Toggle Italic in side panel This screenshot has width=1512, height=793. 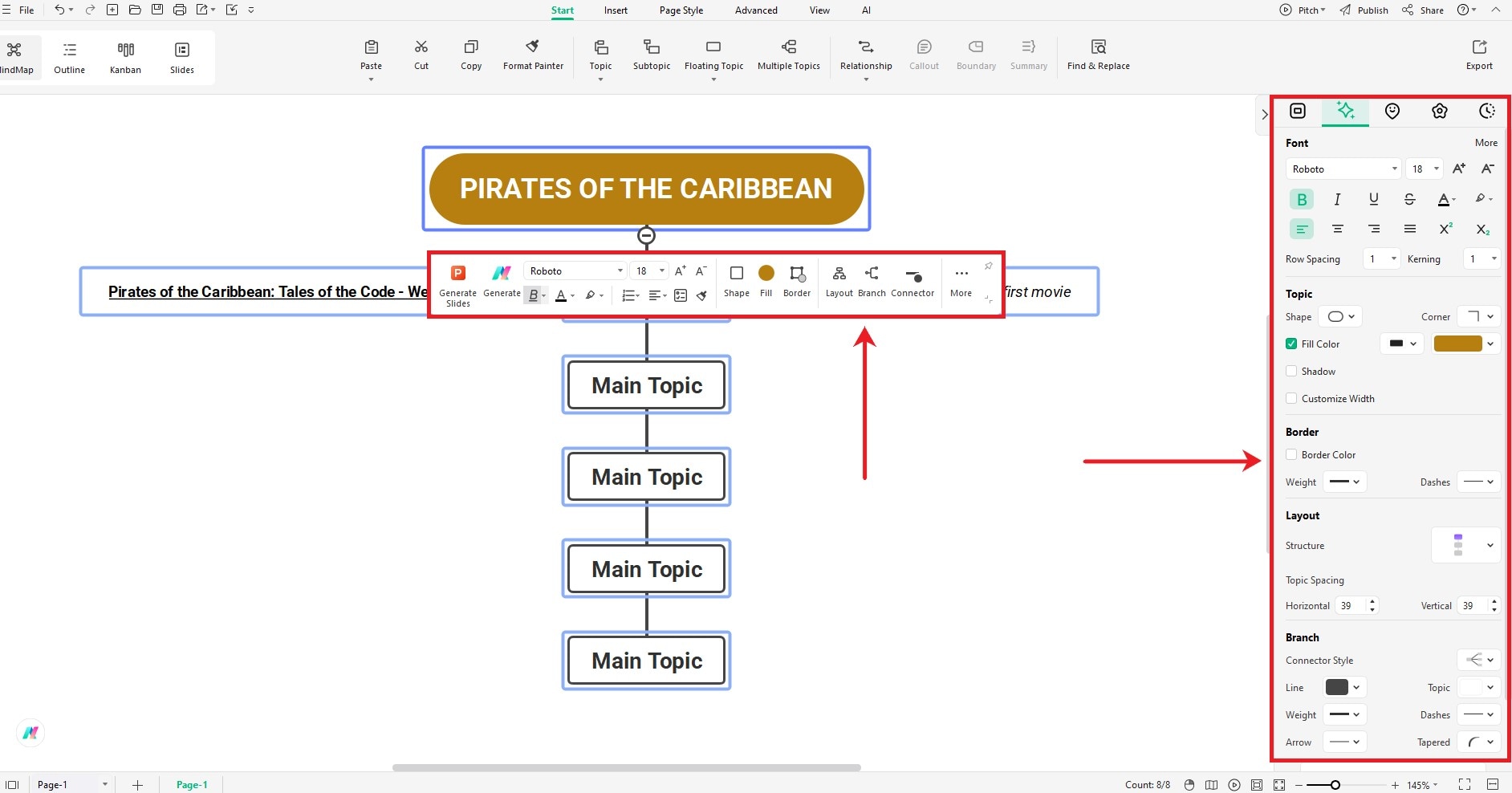1337,199
